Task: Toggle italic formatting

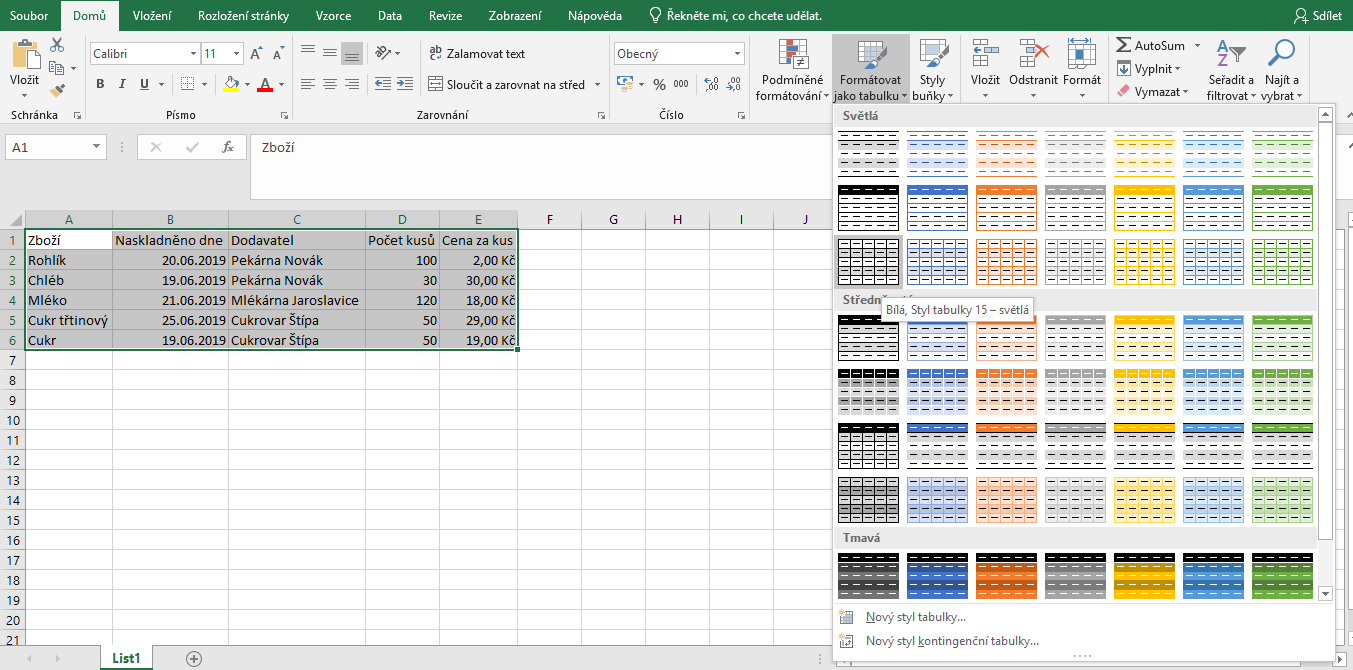Action: pos(121,84)
